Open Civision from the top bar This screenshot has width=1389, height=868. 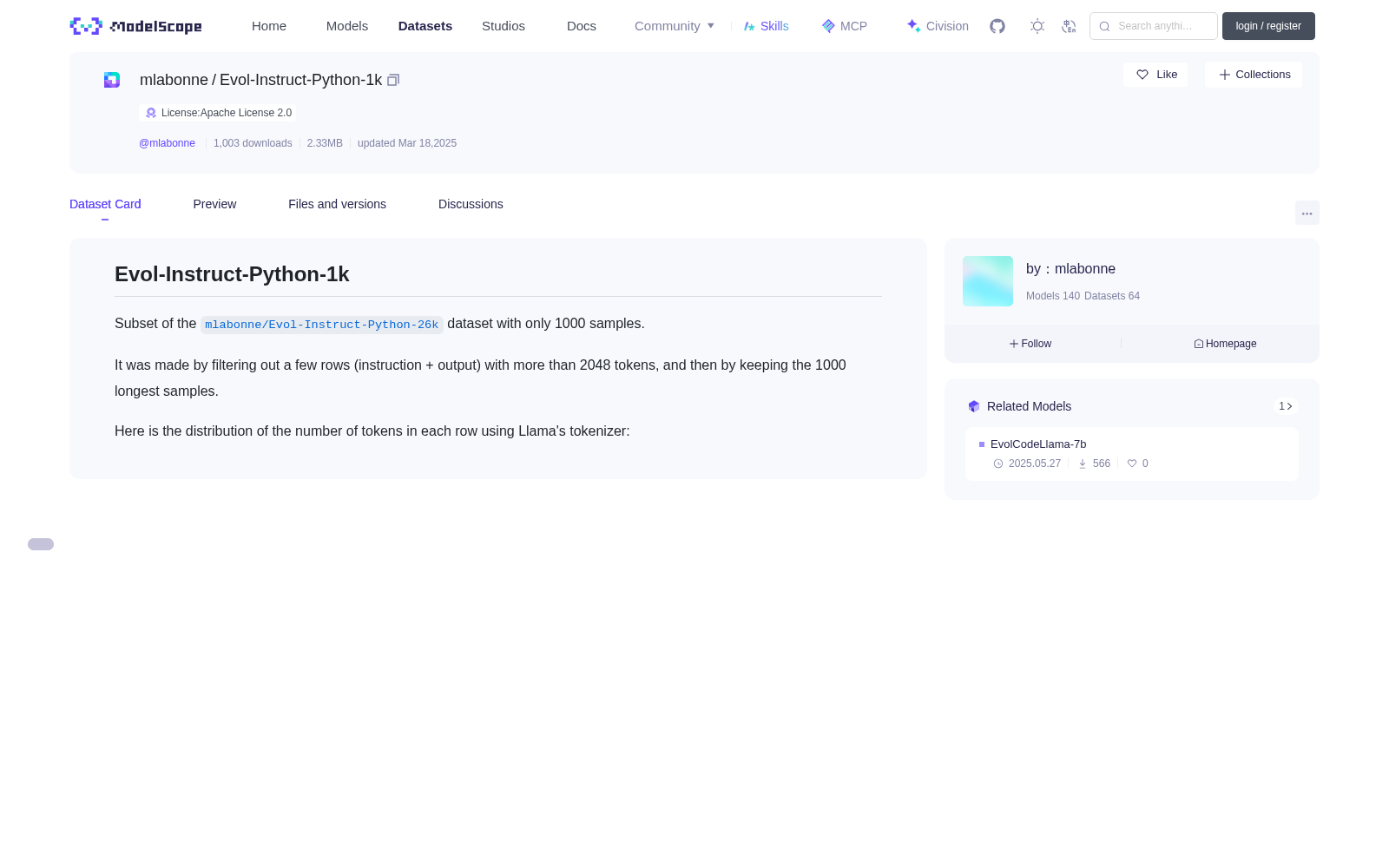[938, 26]
